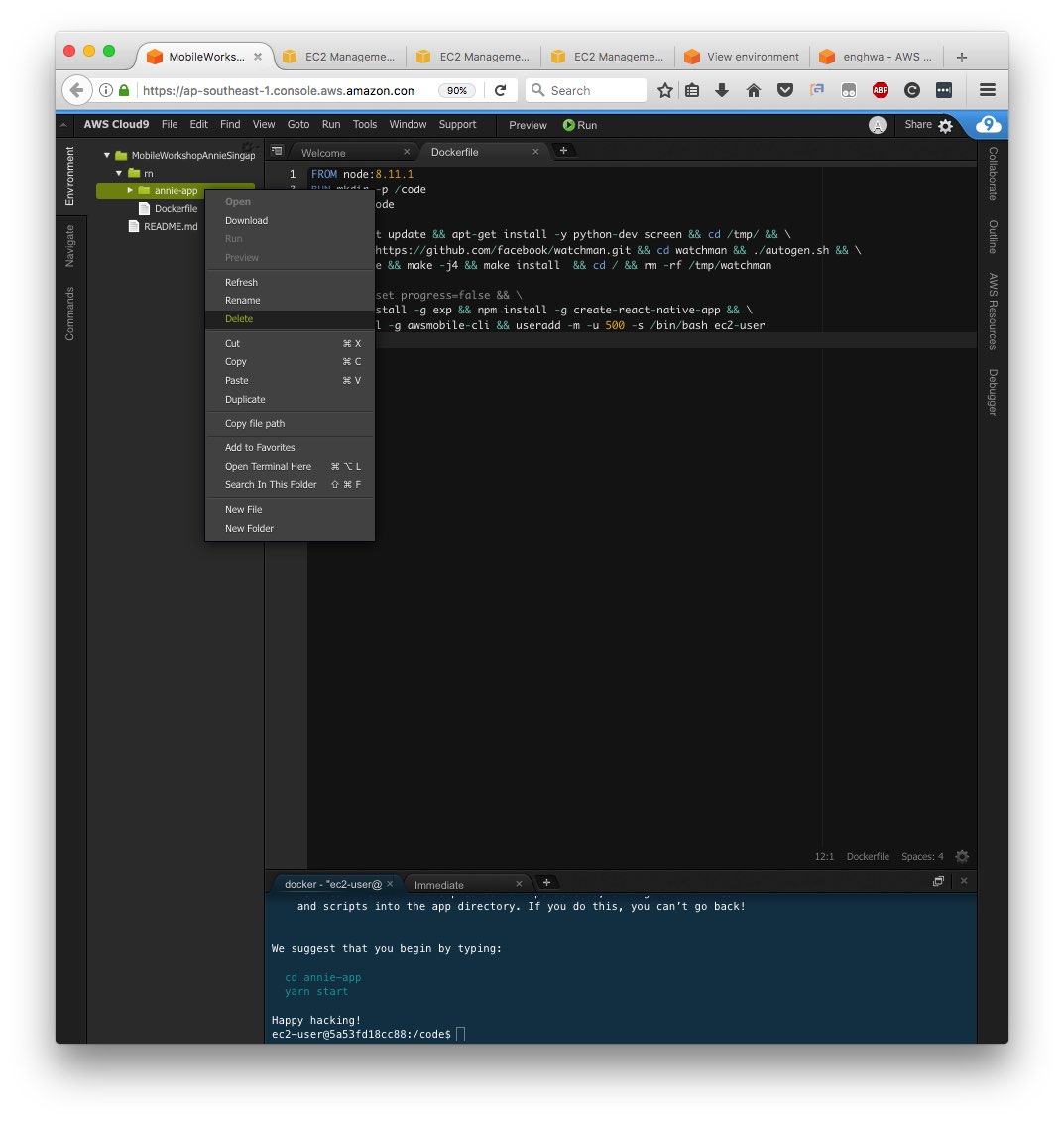Click the browser Search field
The height and width of the screenshot is (1123, 1064).
click(586, 91)
